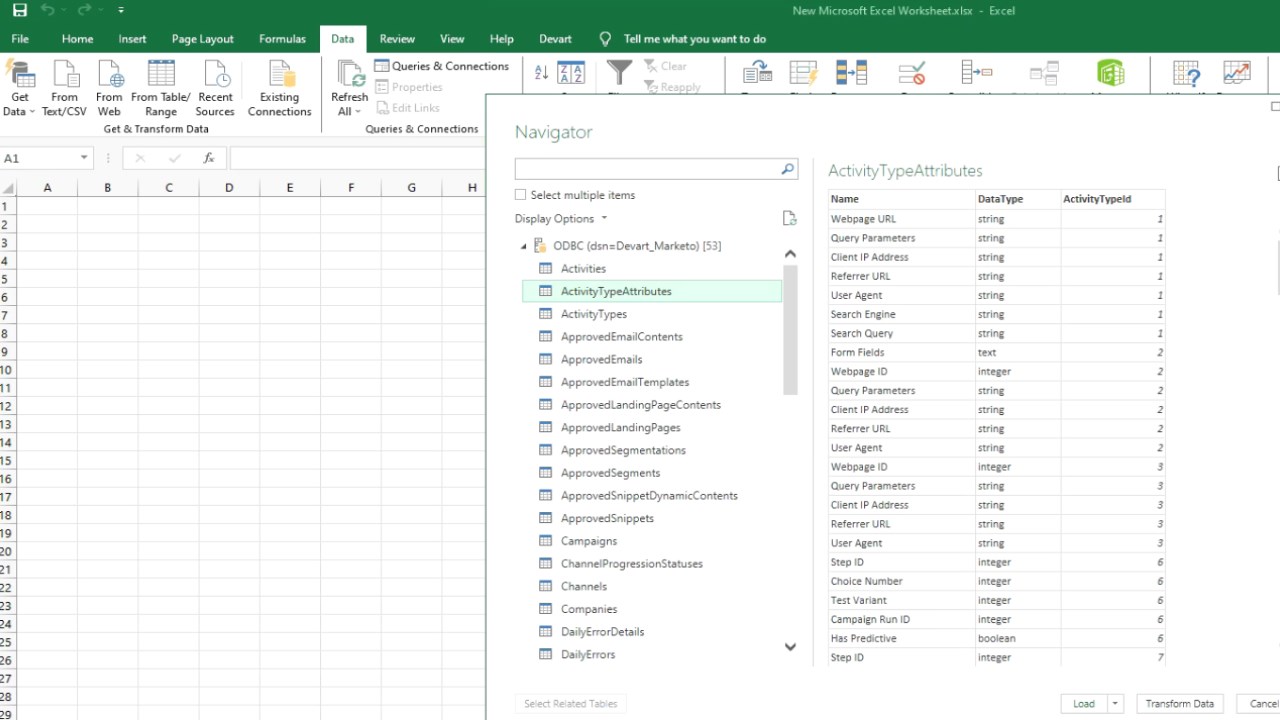Screen dimensions: 1280x720
Task: Collapse the ODBC Devart_Marketo node
Action: (x=523, y=246)
